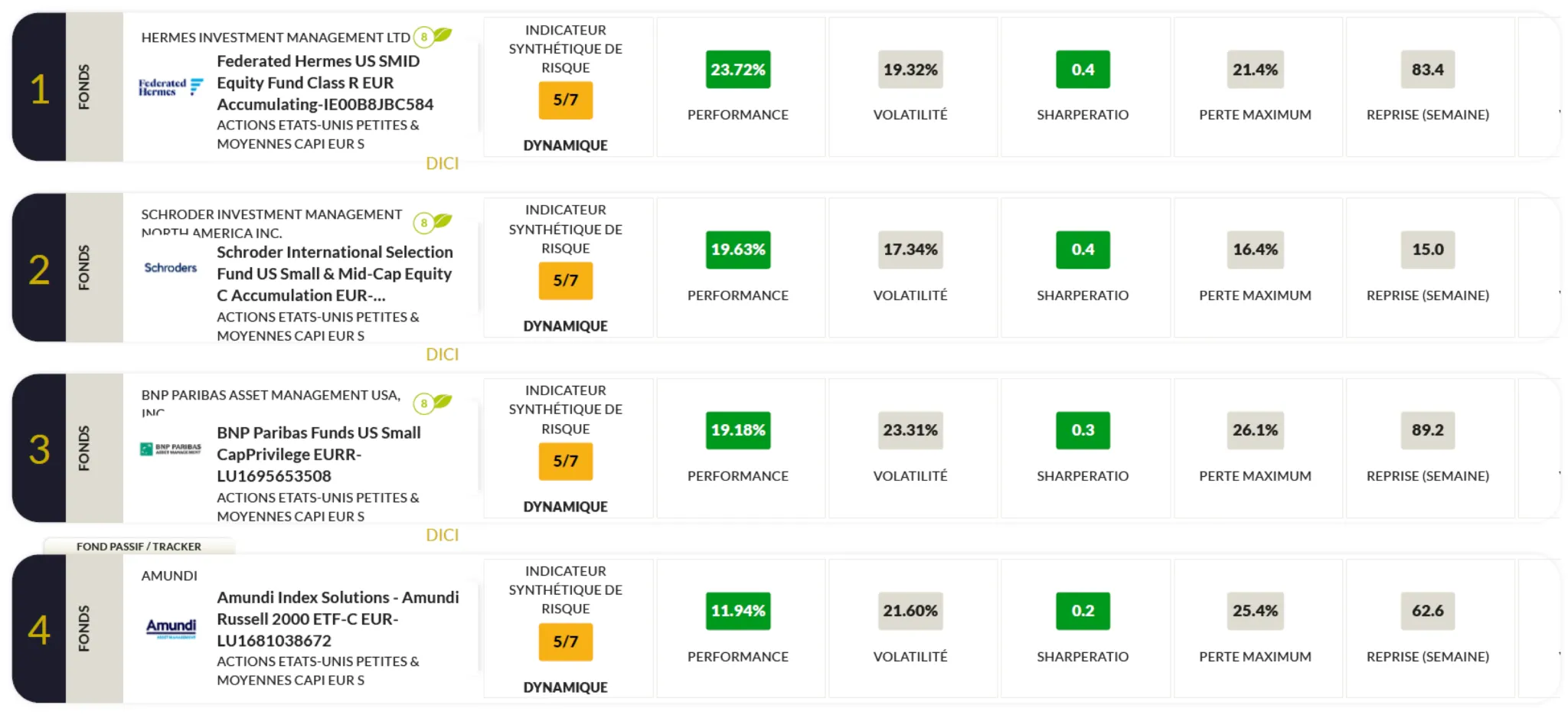Click the green leaf badge for BNP Paribas fund
The image size is (1568, 715).
433,403
